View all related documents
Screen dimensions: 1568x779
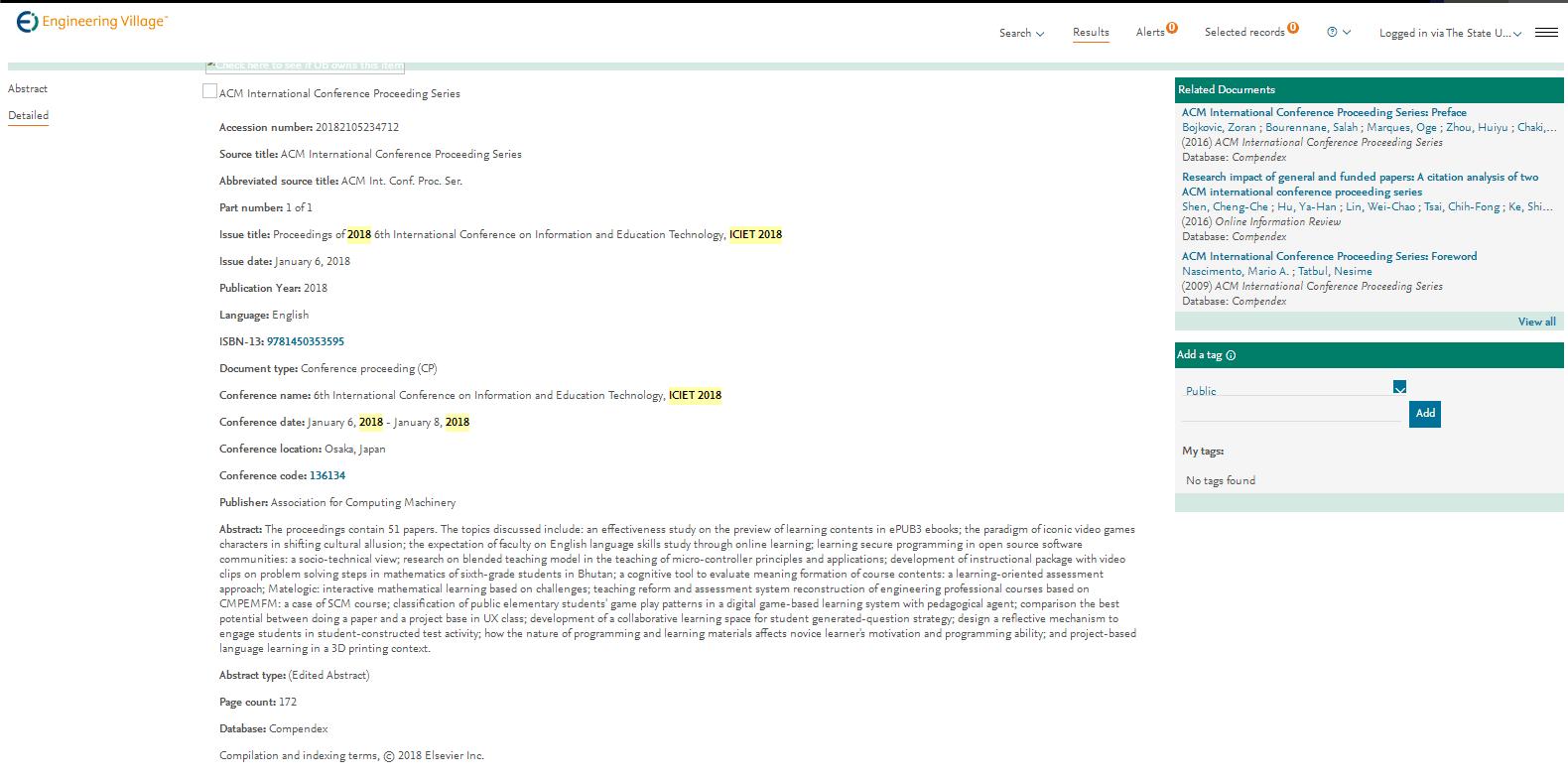[x=1536, y=322]
